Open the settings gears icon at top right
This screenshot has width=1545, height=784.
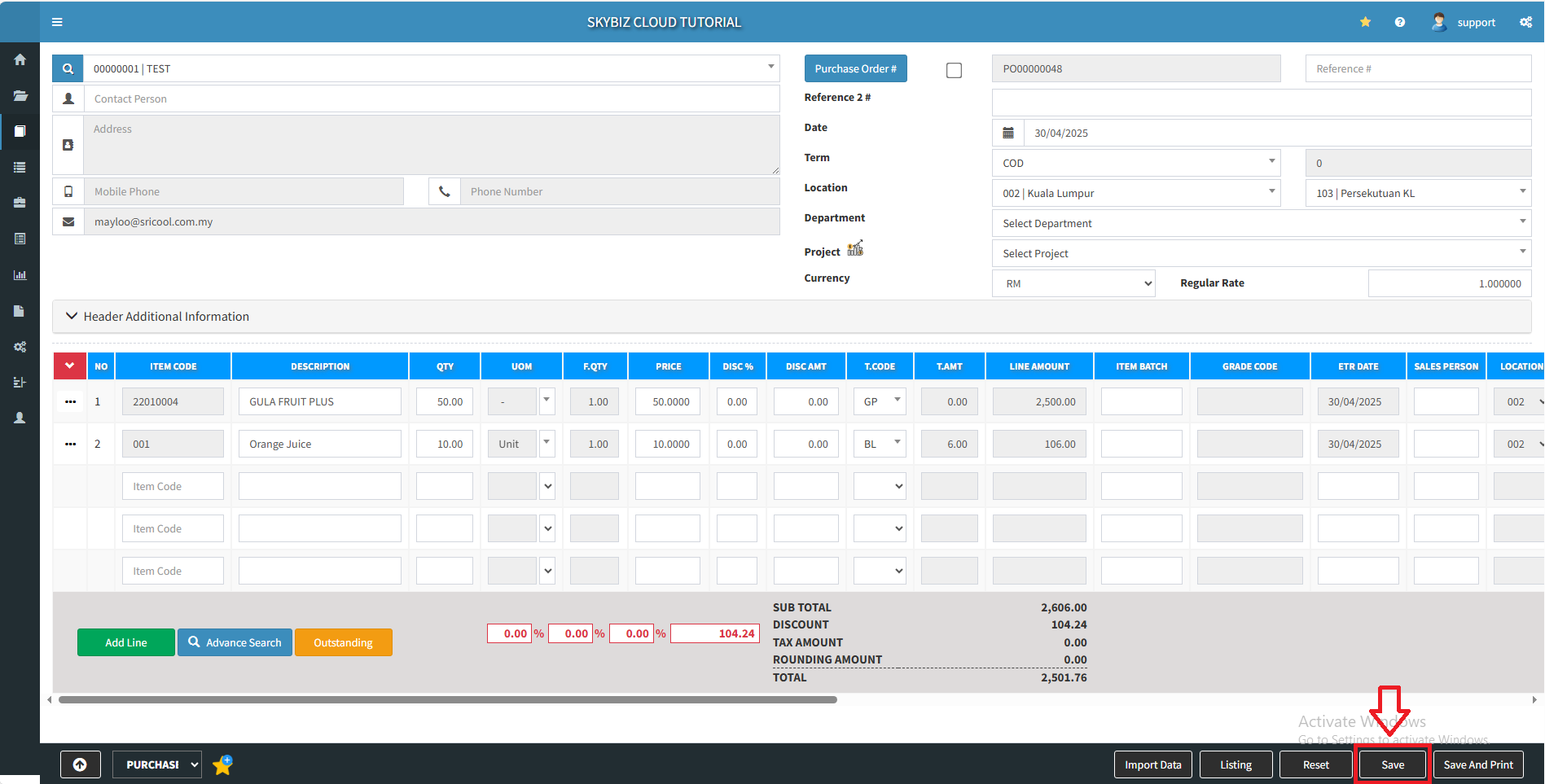[x=1525, y=22]
